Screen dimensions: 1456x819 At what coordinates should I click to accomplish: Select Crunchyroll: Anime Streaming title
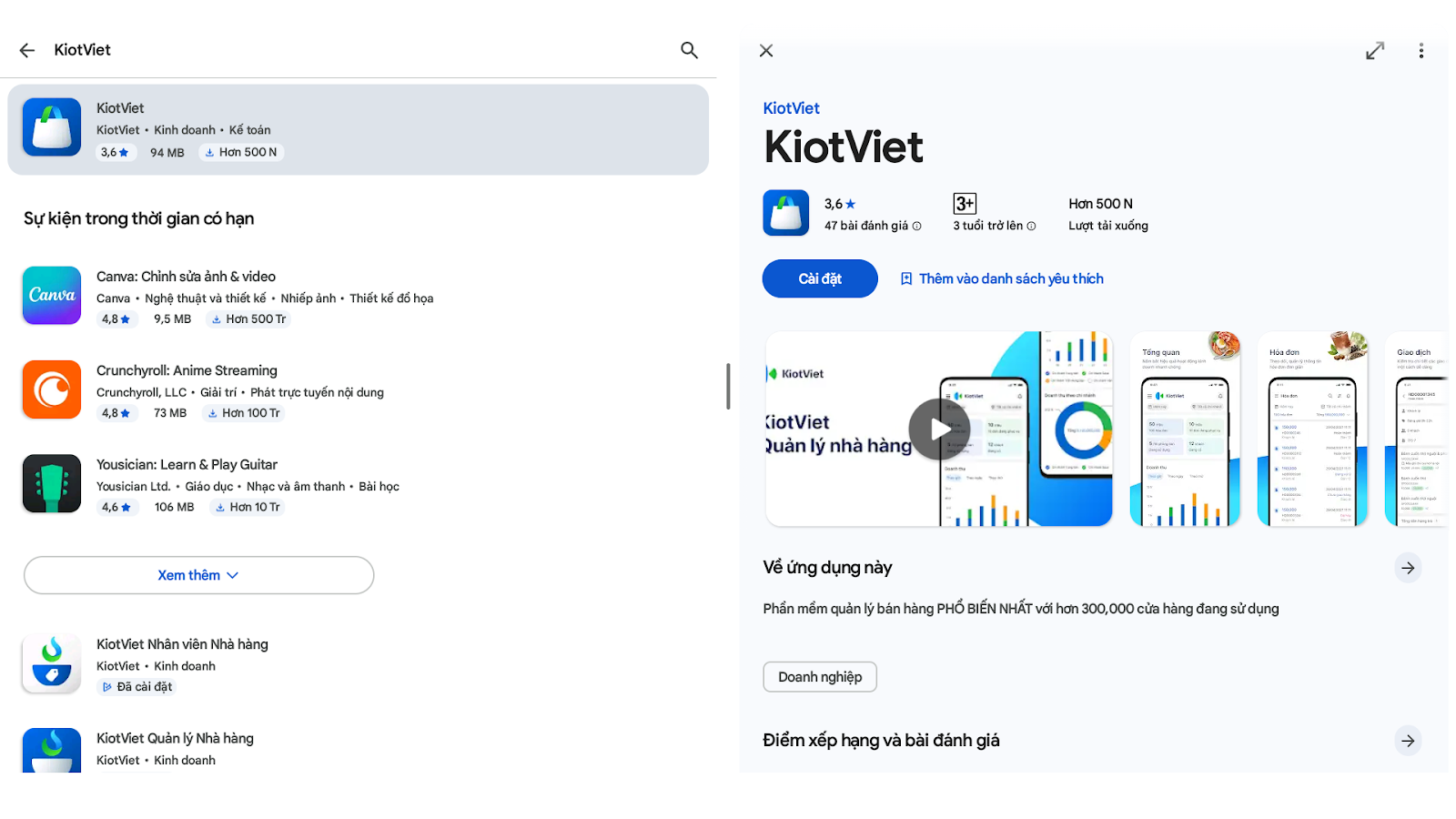pos(187,370)
